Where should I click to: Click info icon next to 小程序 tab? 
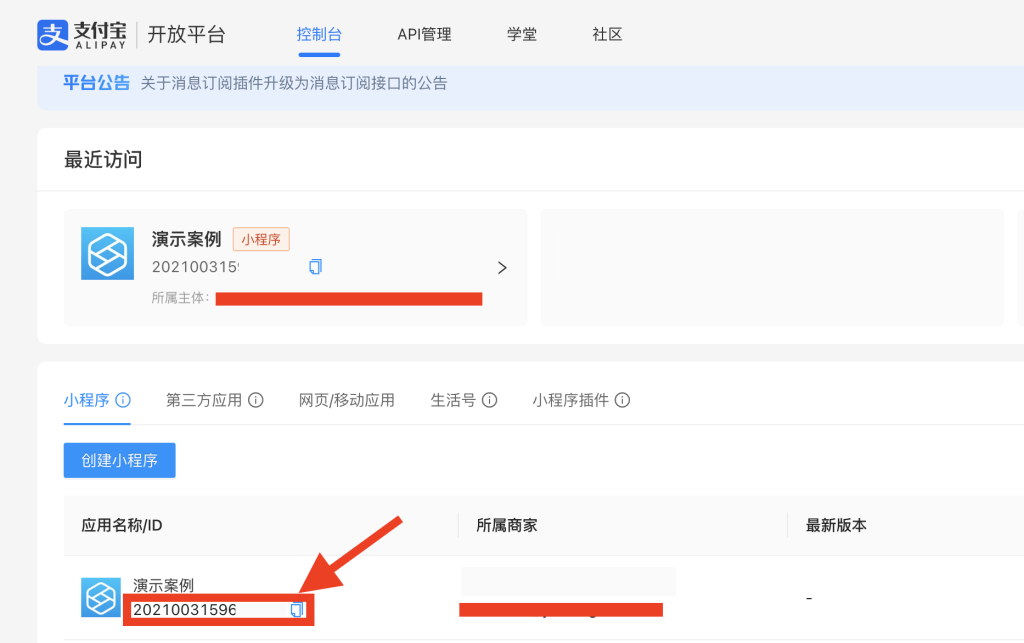click(x=123, y=400)
